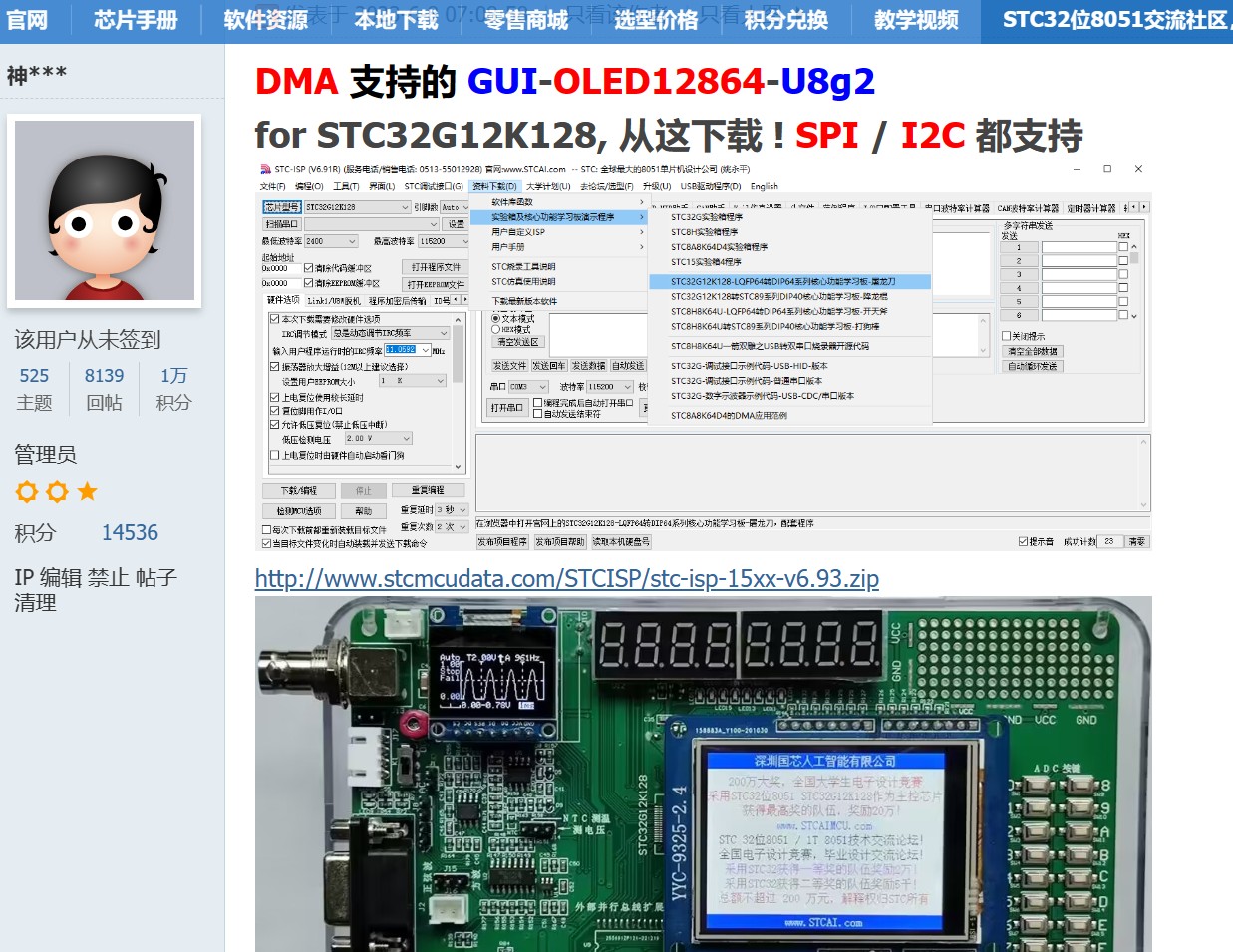Viewport: 1233px width, 952px height.
Task: Click the 检测MCU选项 button
Action: [298, 511]
